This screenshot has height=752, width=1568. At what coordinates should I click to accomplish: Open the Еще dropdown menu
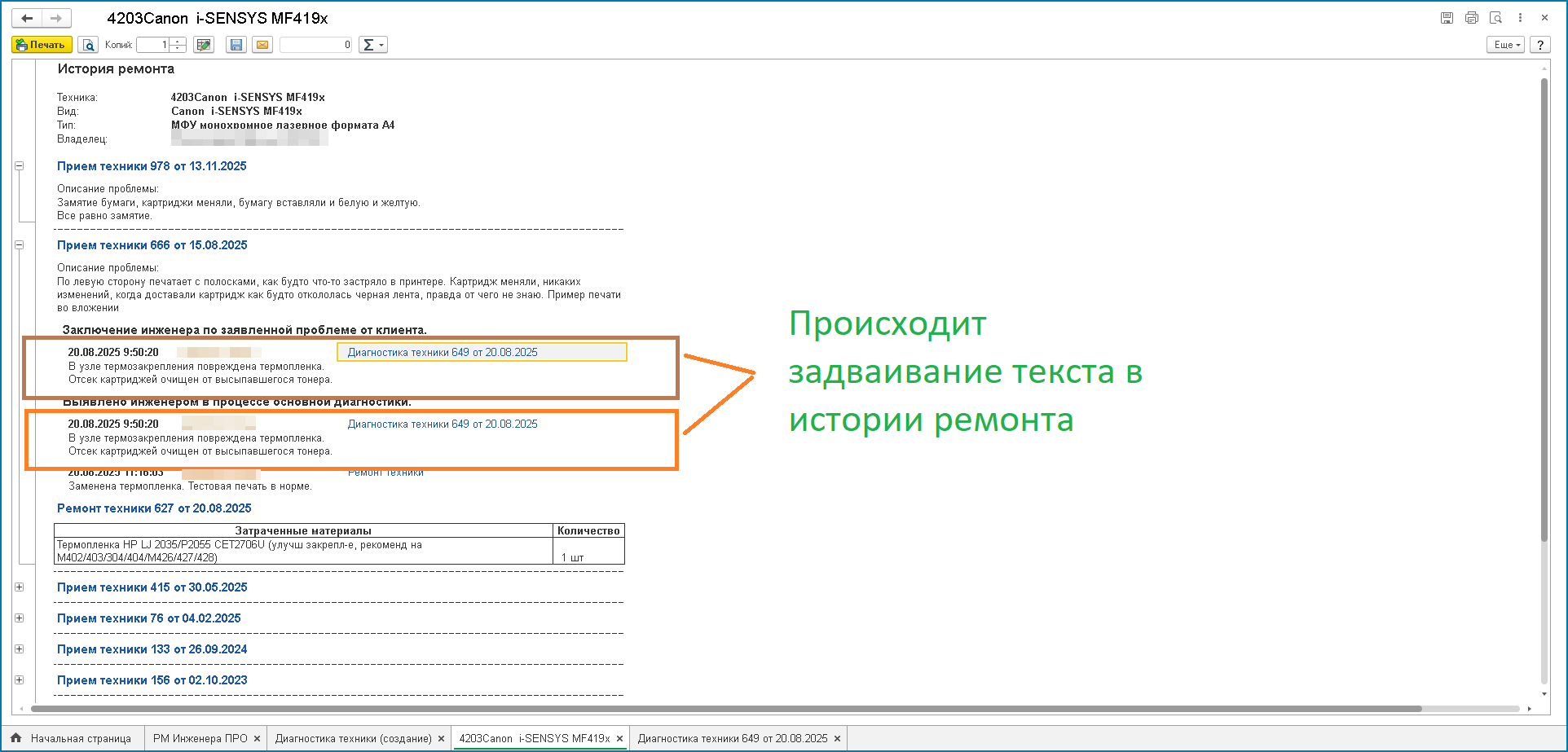coord(1505,45)
